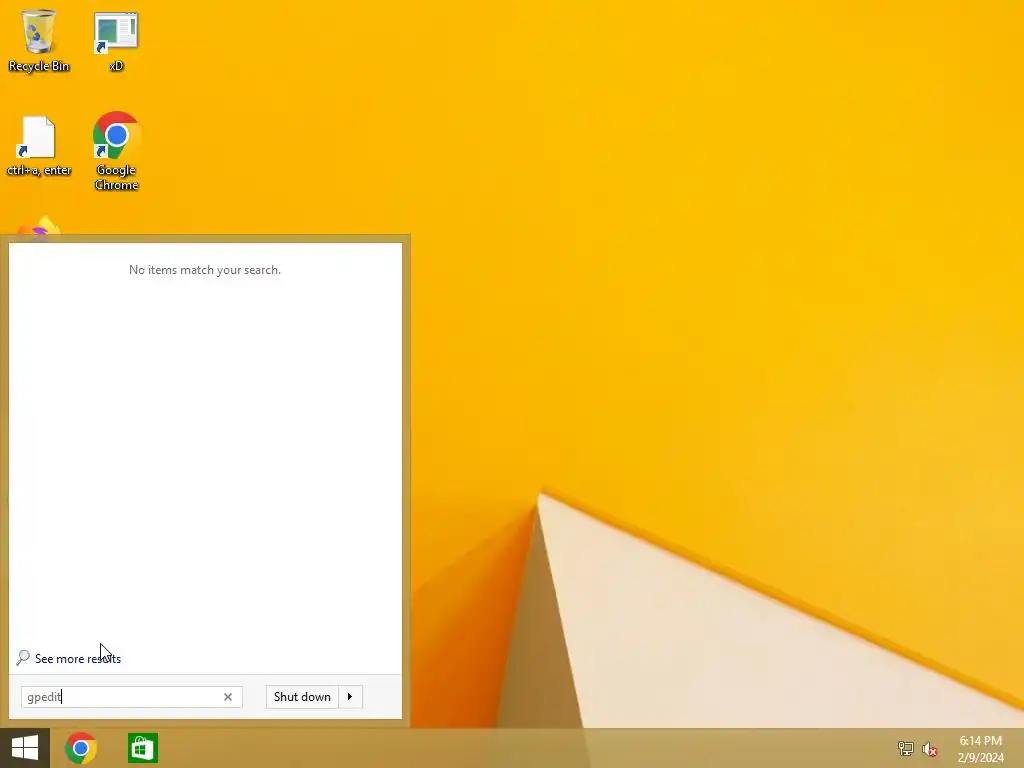Select the 'ctrl+a, enter' desktop shortcut

click(x=39, y=146)
